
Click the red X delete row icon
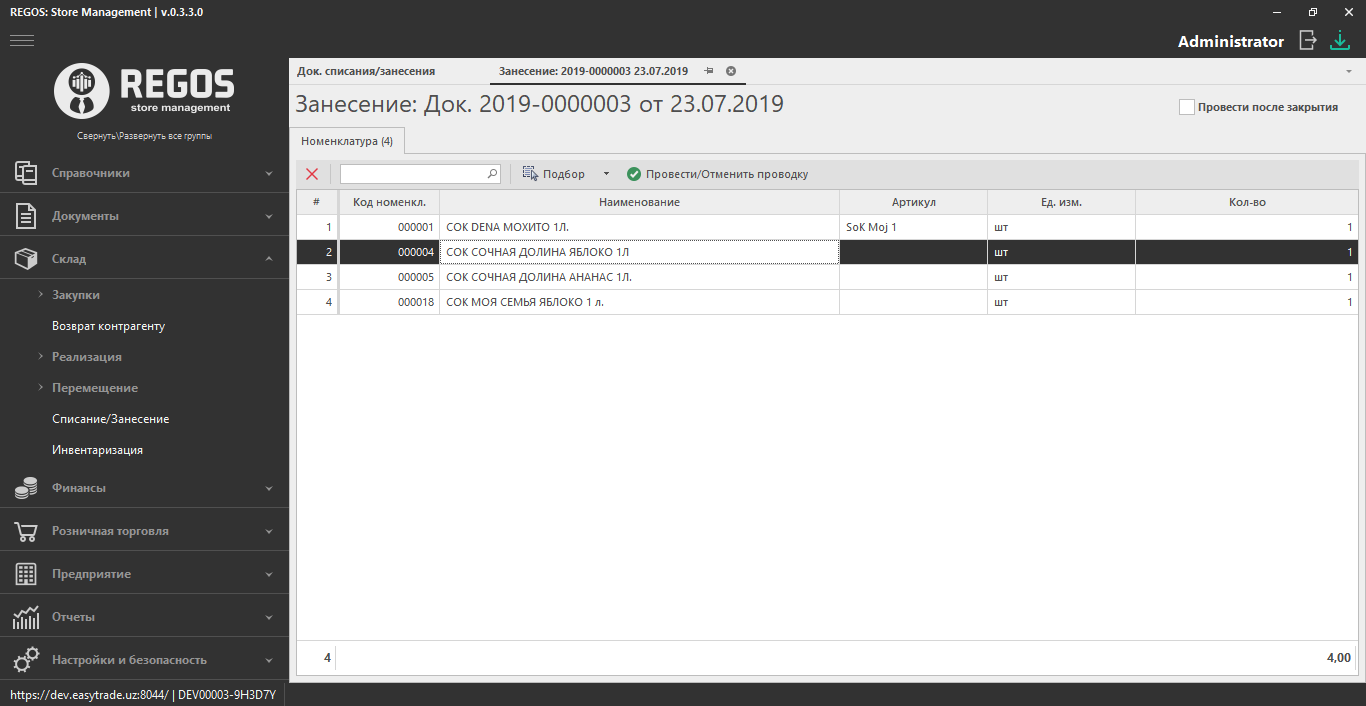tap(312, 174)
